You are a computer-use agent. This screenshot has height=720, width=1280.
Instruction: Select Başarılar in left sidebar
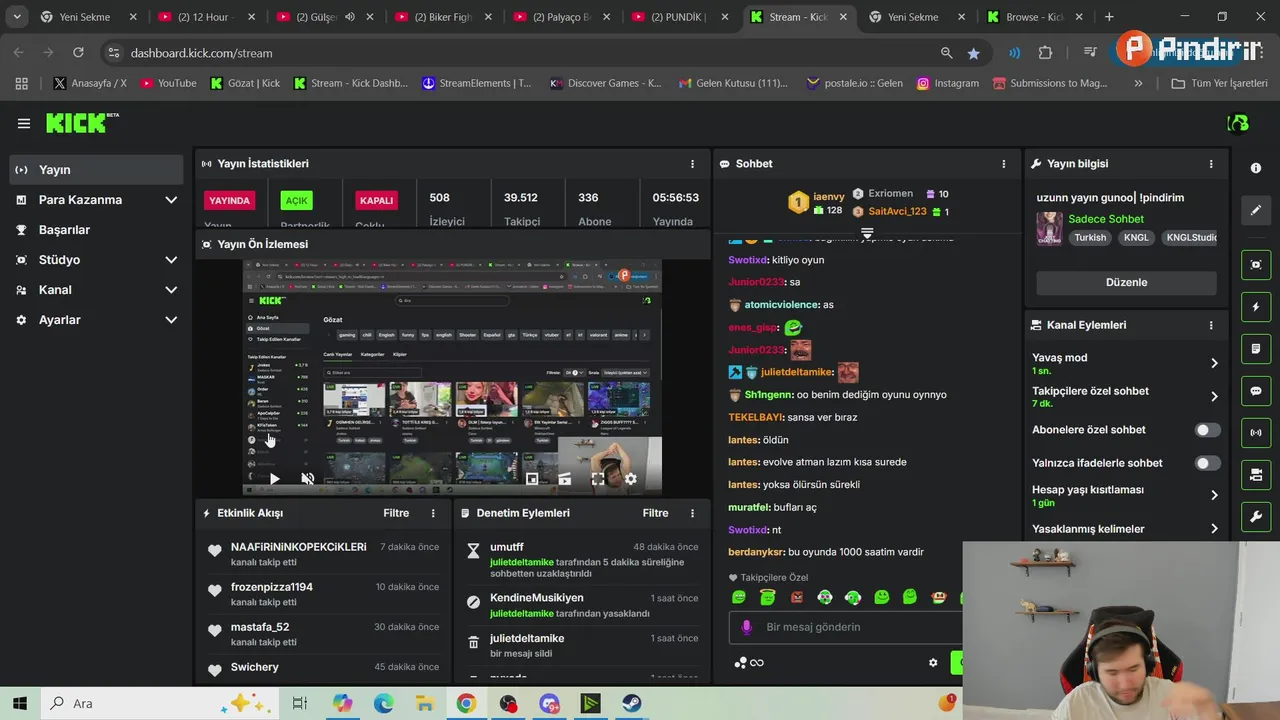[x=97, y=230]
